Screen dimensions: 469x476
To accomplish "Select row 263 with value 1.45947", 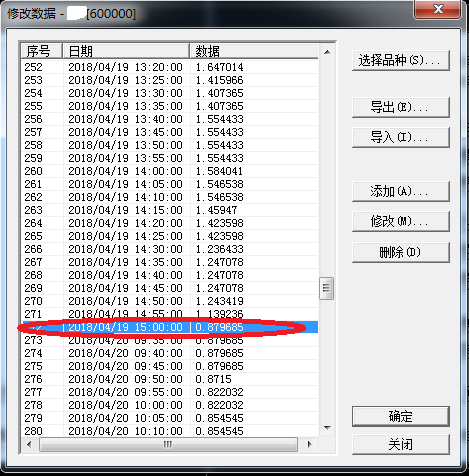I will (x=170, y=210).
